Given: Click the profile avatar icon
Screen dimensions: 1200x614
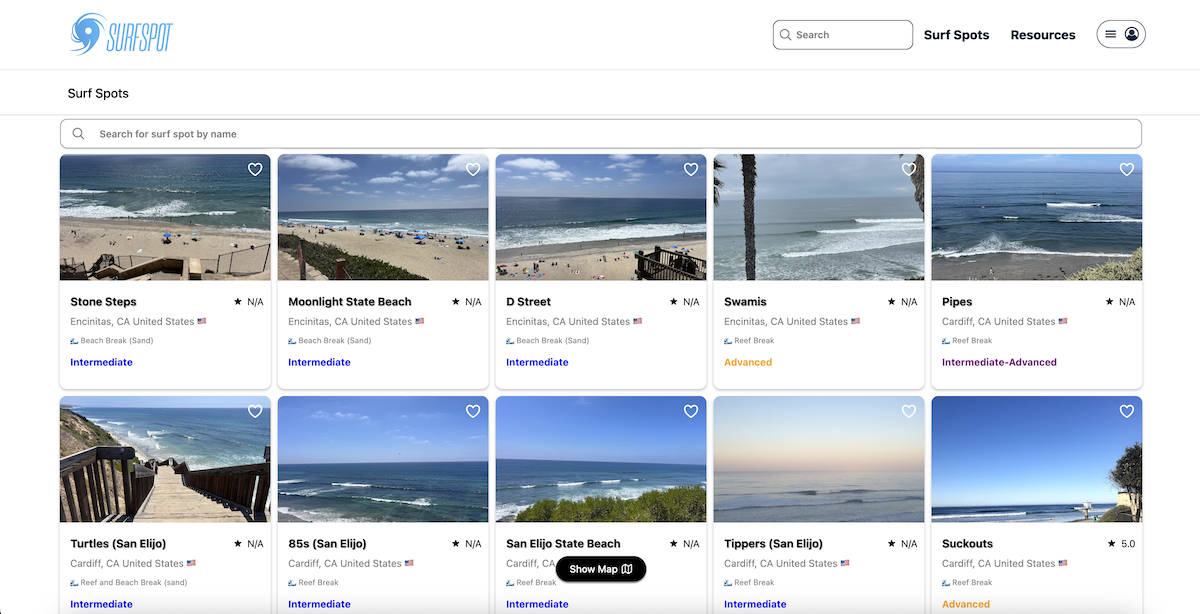Looking at the screenshot, I should coord(1132,34).
